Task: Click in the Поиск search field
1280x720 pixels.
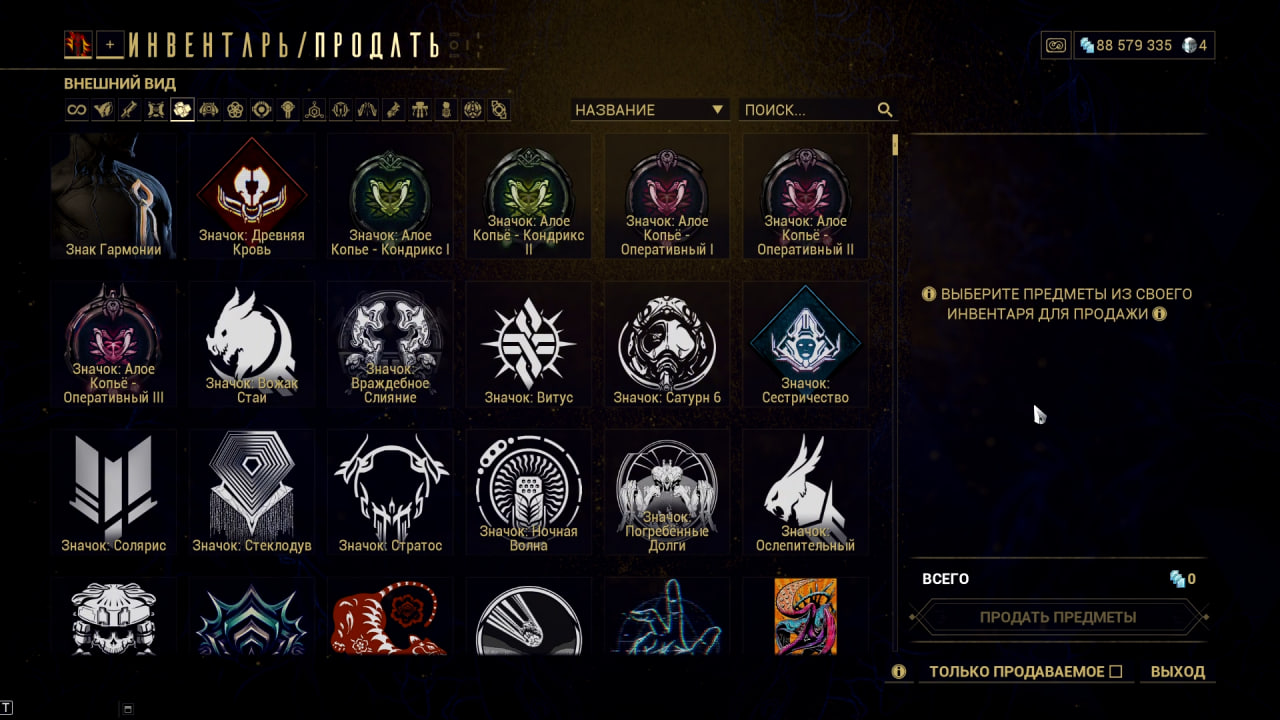Action: [x=808, y=110]
